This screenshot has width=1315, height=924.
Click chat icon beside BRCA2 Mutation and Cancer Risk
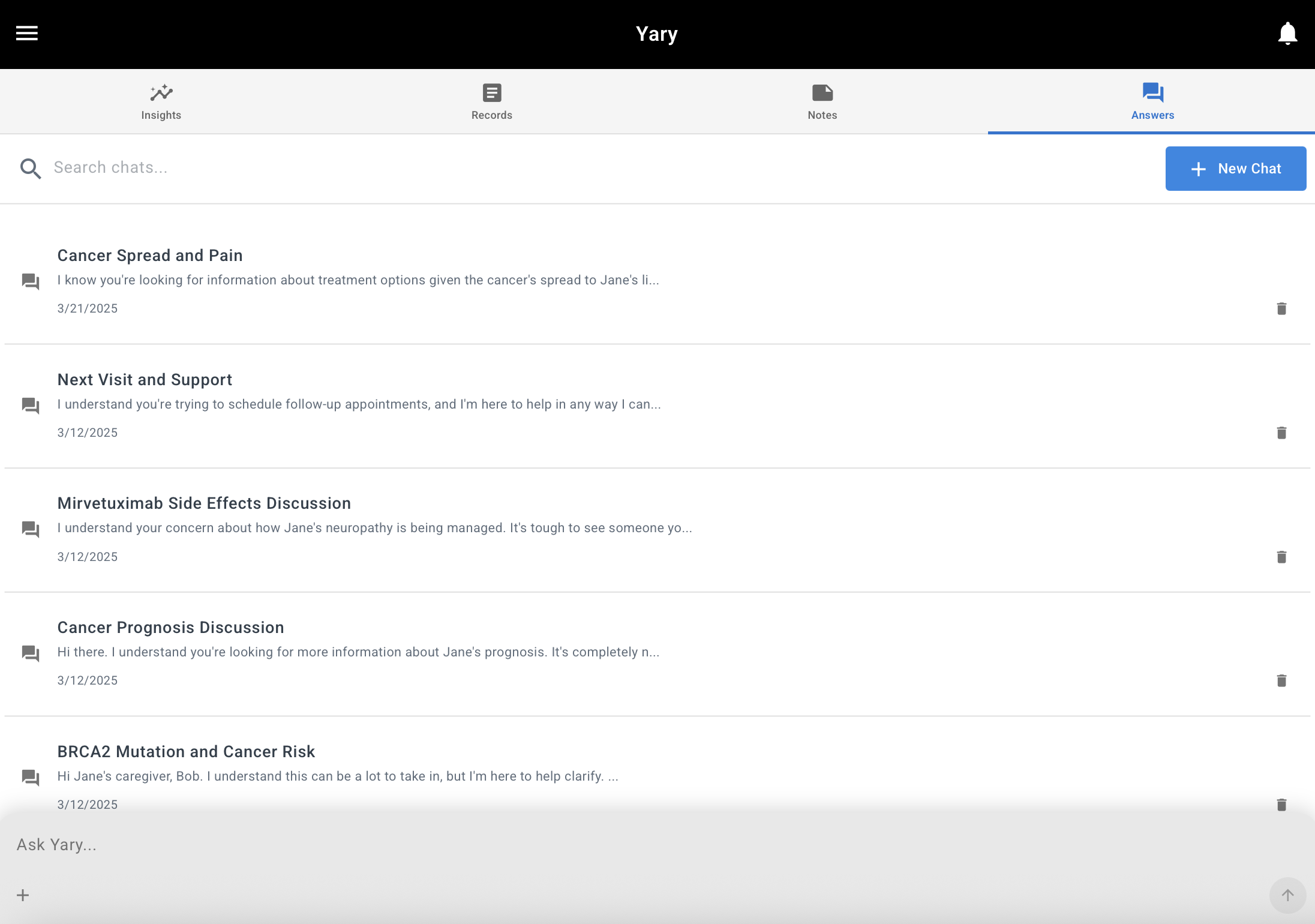[x=31, y=778]
